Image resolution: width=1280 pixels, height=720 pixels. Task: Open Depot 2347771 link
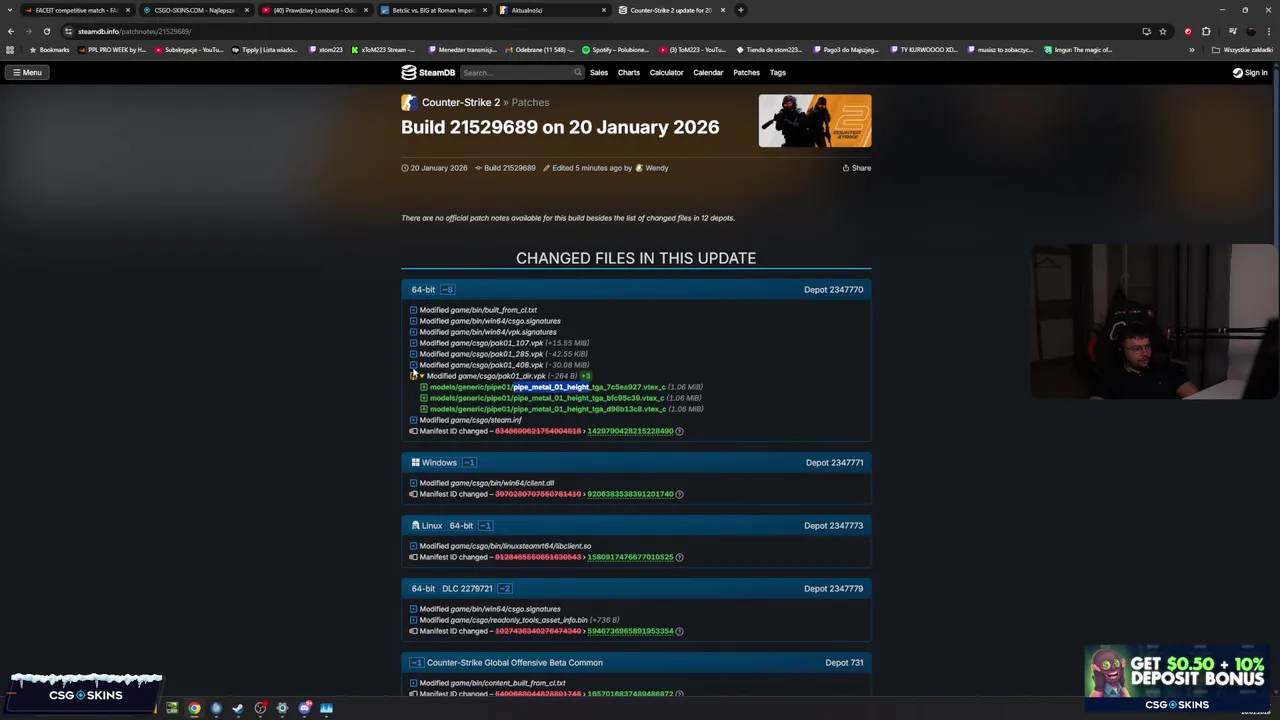tap(834, 462)
